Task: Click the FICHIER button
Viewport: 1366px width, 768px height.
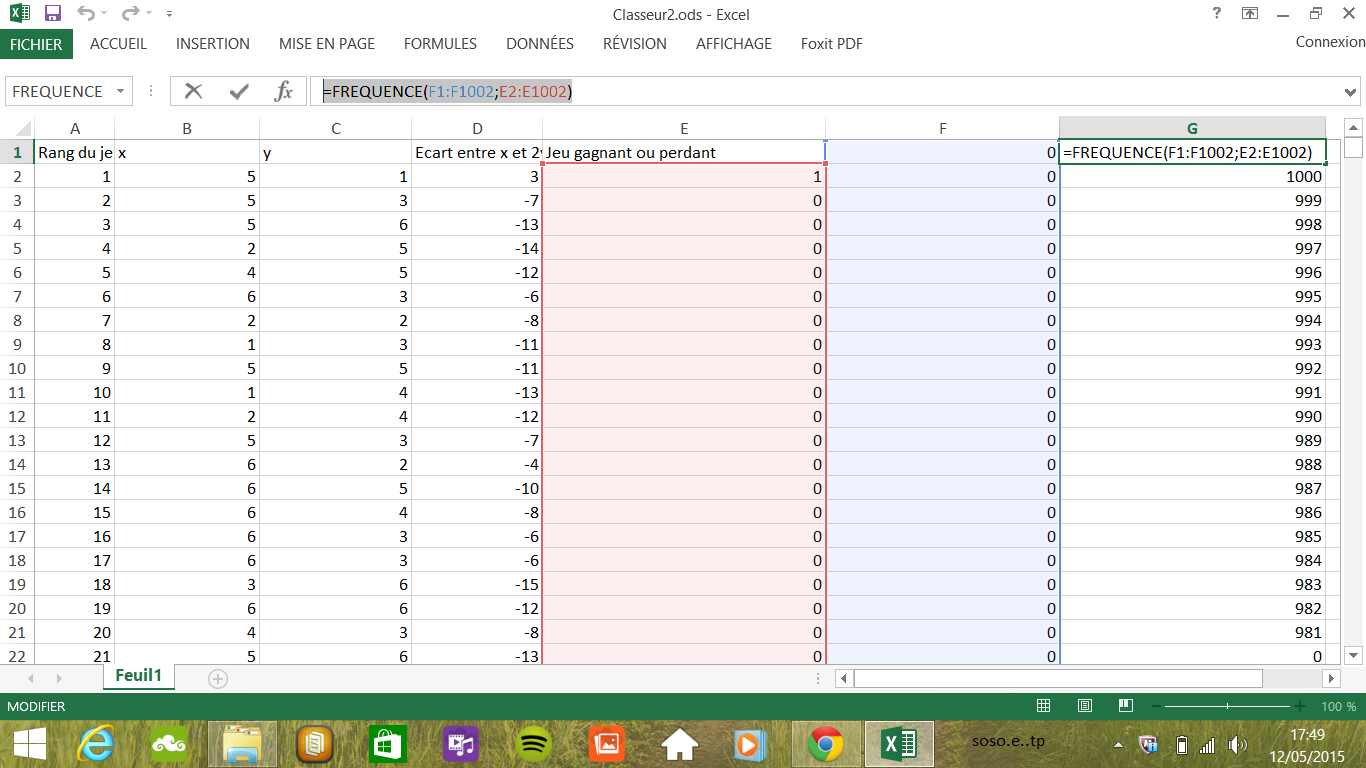Action: (36, 44)
